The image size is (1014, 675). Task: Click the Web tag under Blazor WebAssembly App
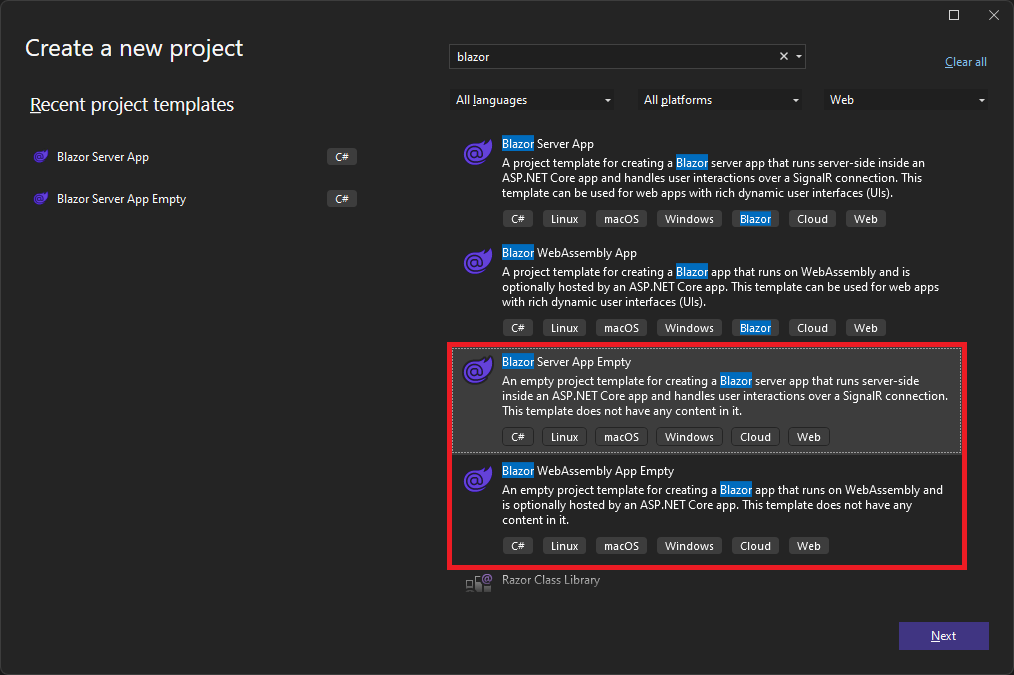click(866, 328)
